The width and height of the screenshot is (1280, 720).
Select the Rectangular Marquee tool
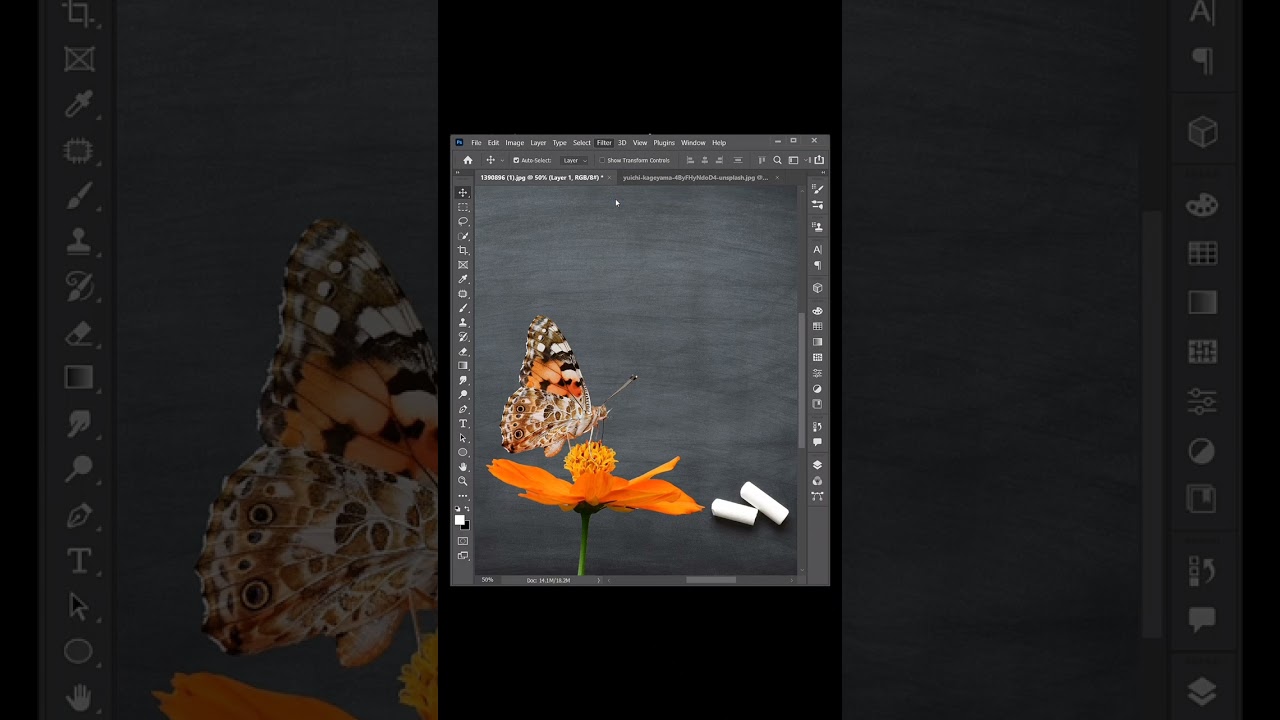[463, 206]
